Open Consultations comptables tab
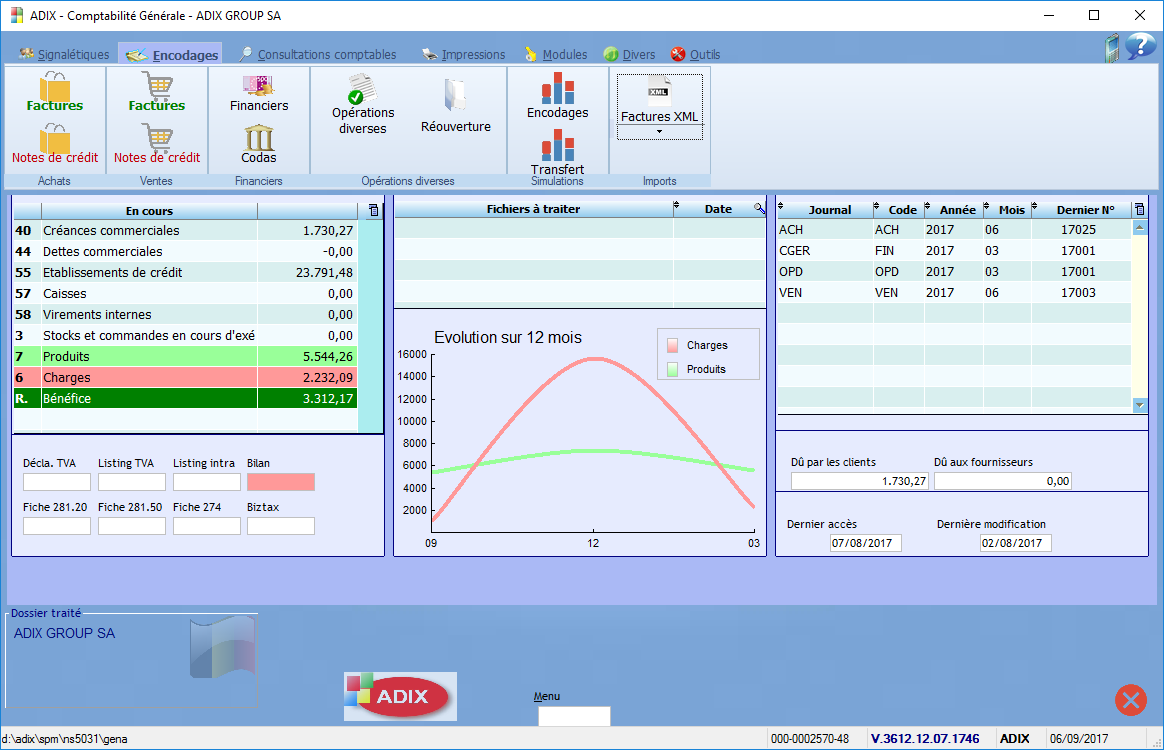 click(x=318, y=54)
